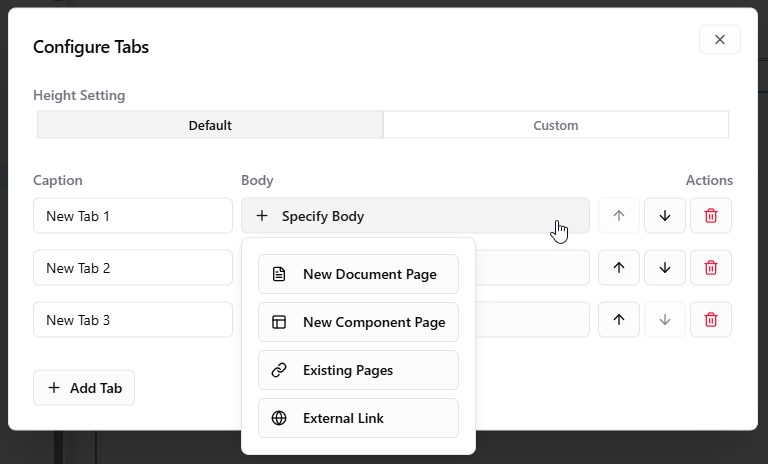Edit the New Tab 1 caption field
This screenshot has width=768, height=464.
tap(132, 216)
